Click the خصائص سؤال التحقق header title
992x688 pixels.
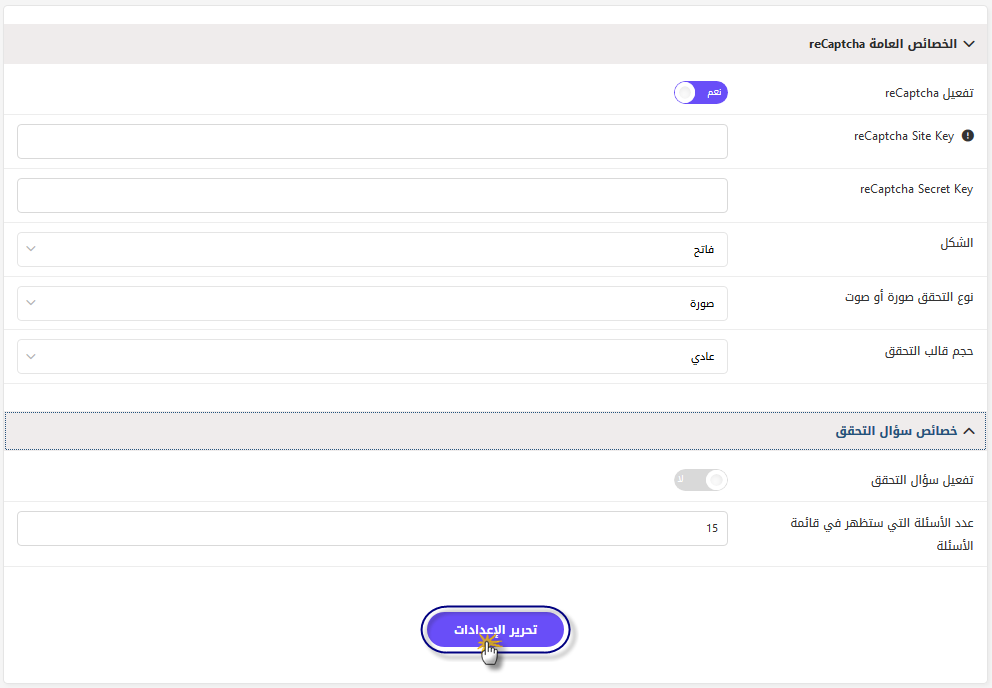(x=896, y=431)
